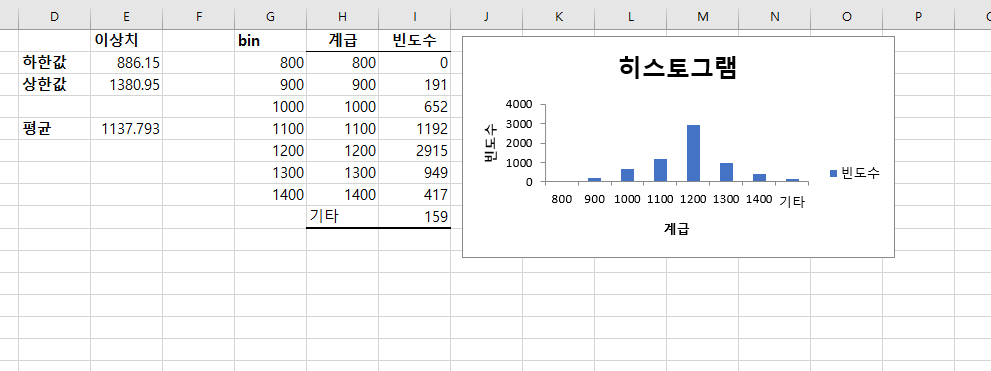Viewport: 991px width, 371px height.
Task: Click the 빈도수 vertical axis title
Action: pyautogui.click(x=490, y=143)
